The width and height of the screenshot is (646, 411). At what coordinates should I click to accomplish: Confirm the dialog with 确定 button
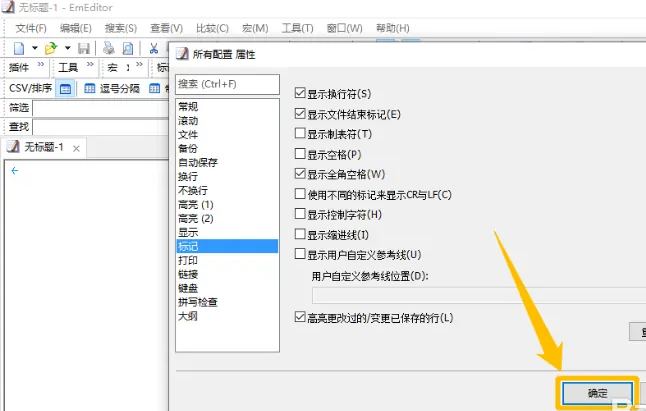[x=597, y=393]
